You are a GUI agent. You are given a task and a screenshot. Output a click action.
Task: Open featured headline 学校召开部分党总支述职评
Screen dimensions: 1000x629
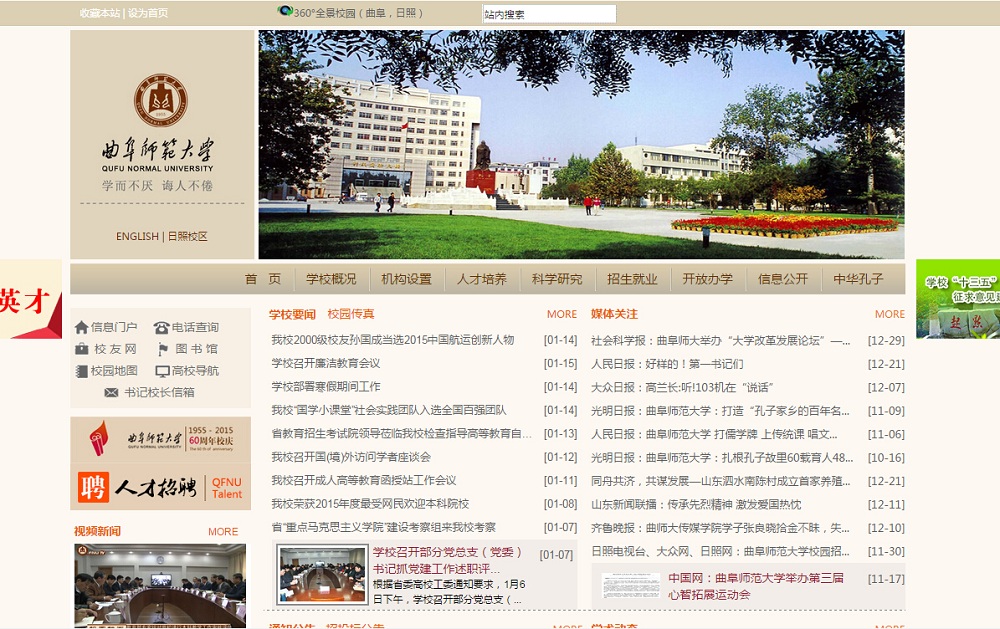tap(448, 560)
